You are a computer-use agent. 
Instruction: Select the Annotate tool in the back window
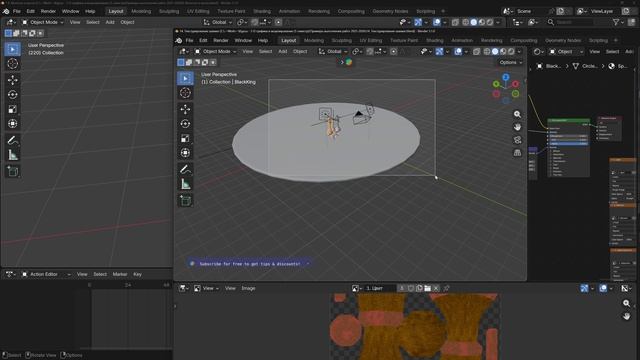point(13,140)
